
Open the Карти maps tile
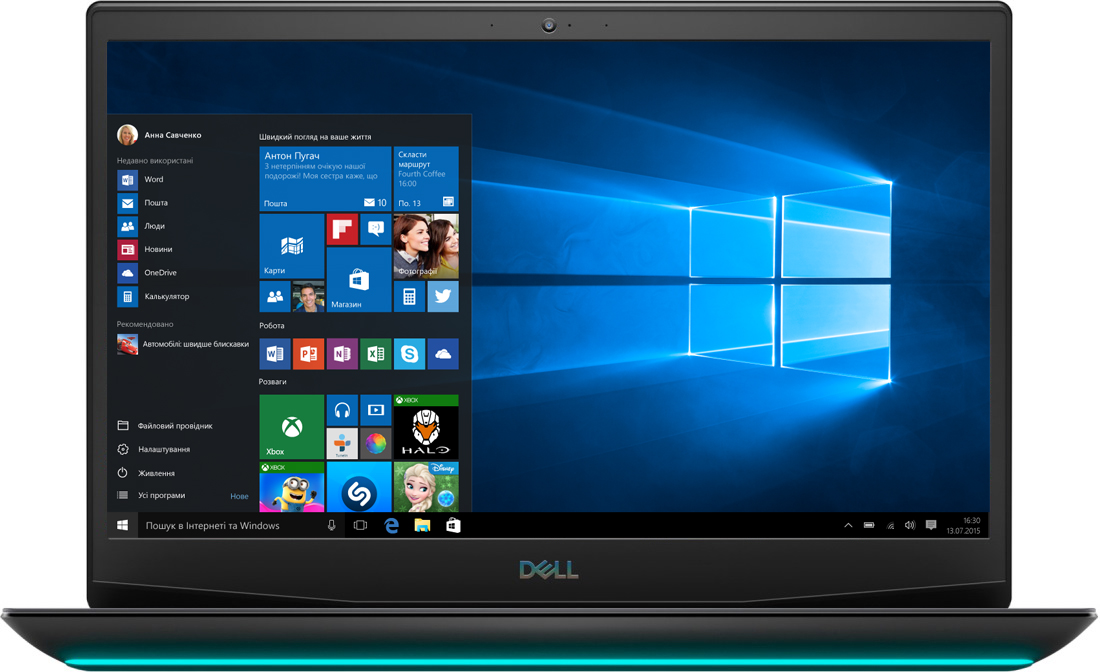(292, 246)
